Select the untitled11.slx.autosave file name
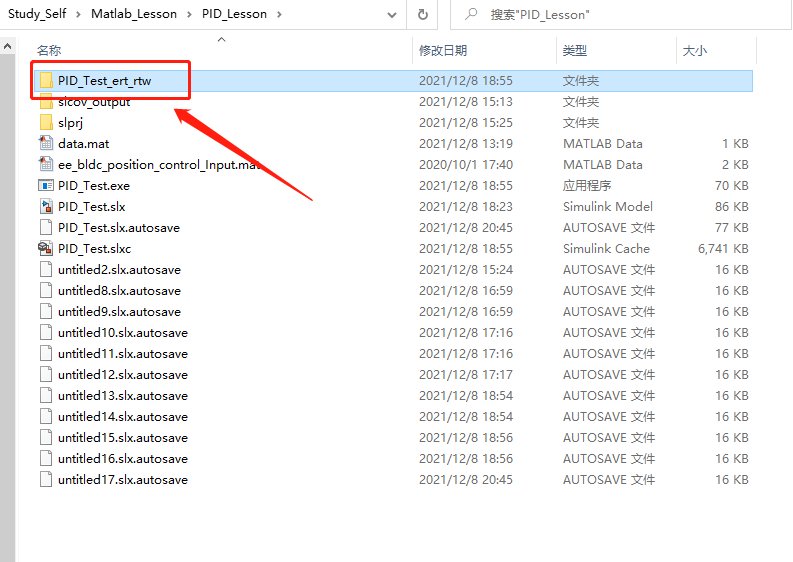 [x=123, y=354]
